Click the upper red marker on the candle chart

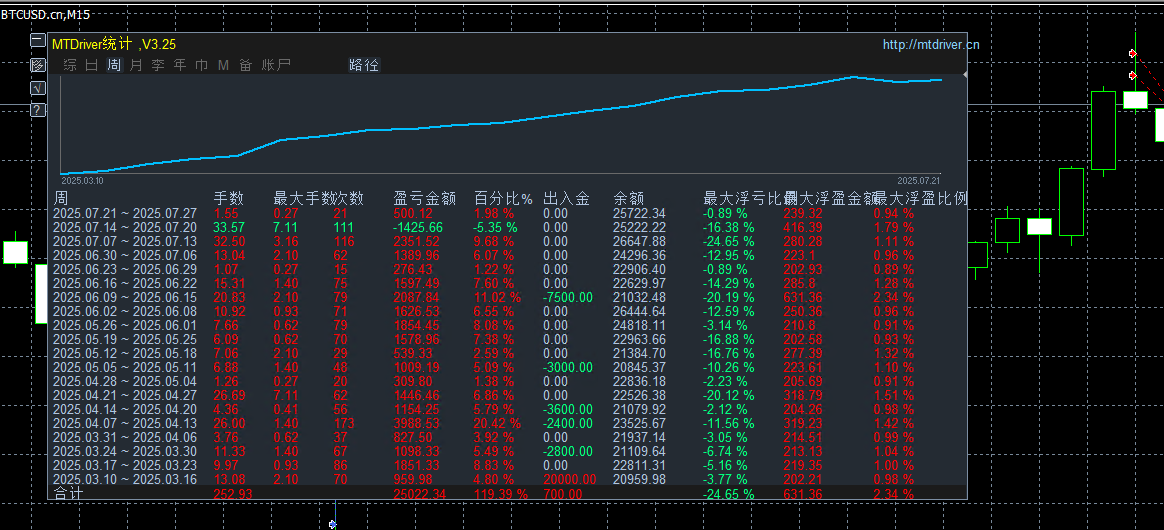pos(1132,53)
